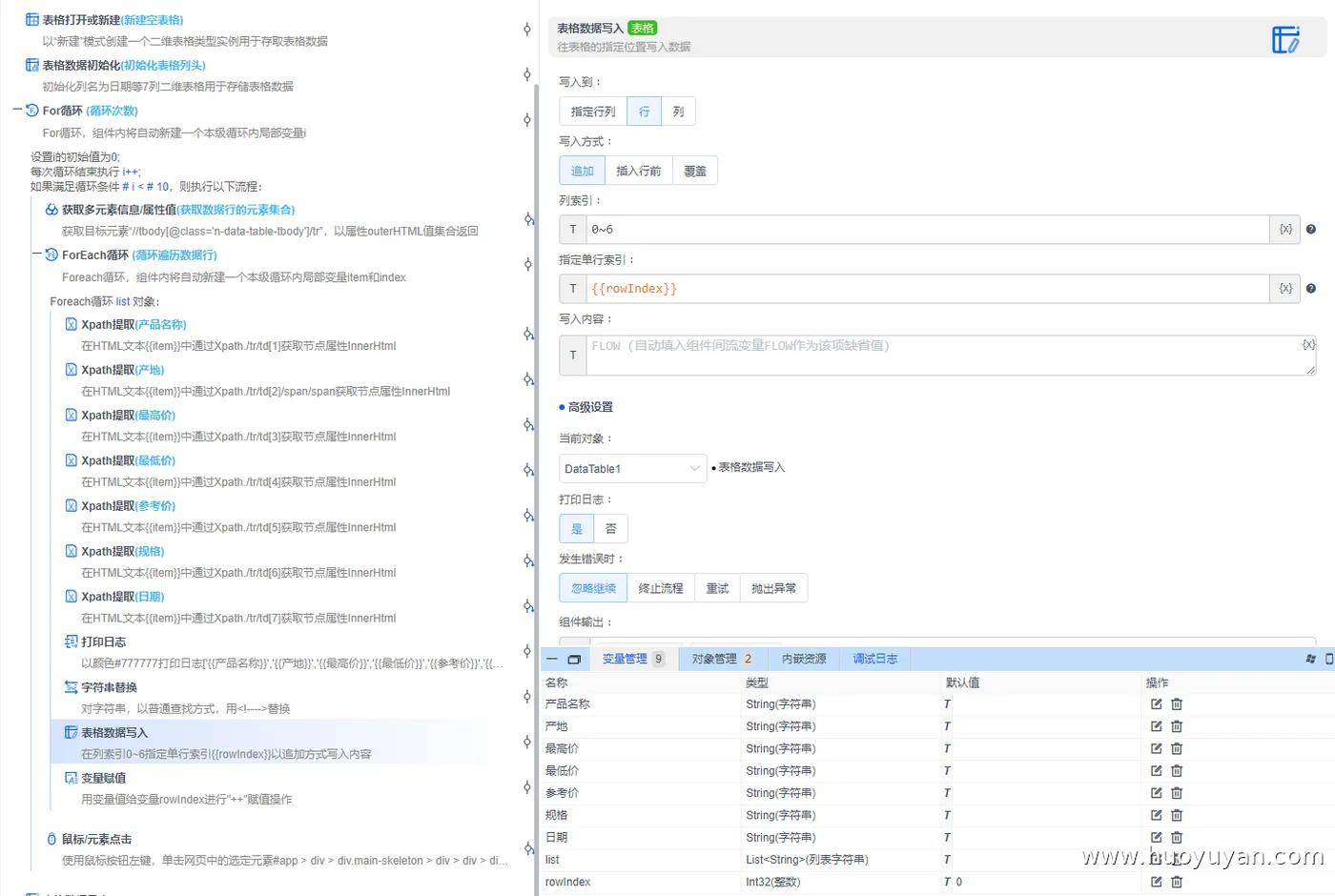The image size is (1335, 896).
Task: Open the DataTable1 current object dropdown
Action: (x=633, y=469)
